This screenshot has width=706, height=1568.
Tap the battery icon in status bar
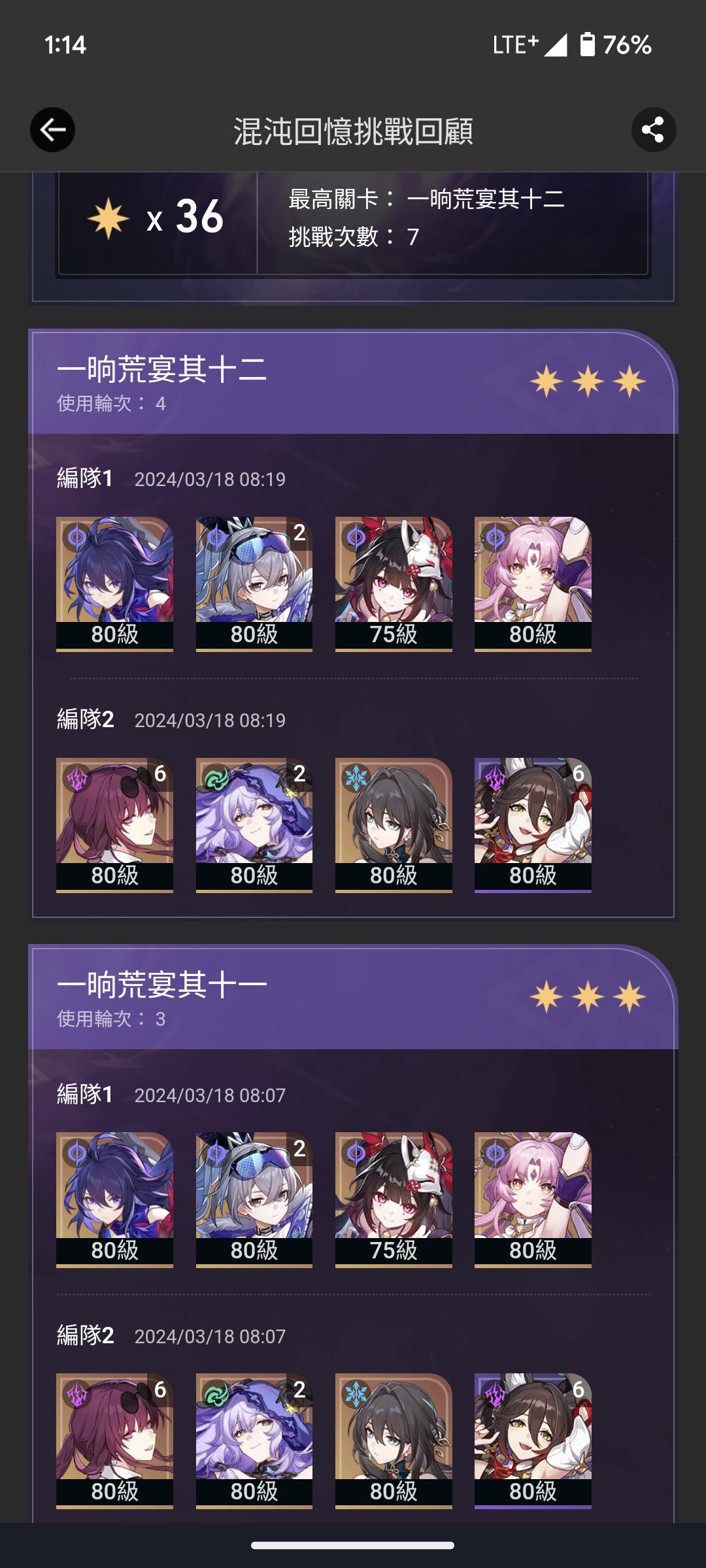click(587, 44)
